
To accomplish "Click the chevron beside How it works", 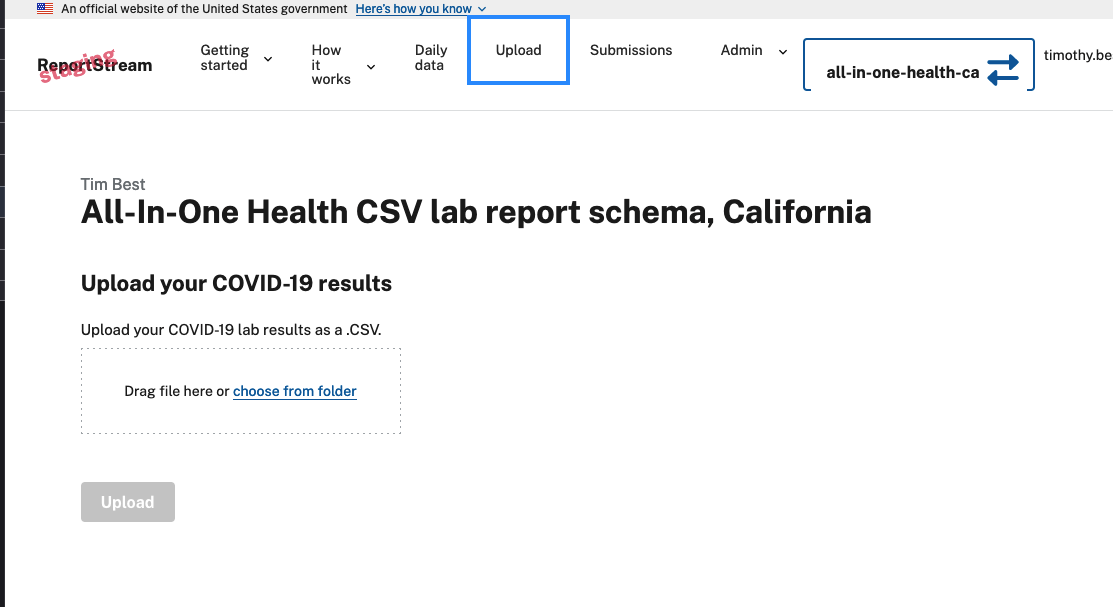I will pos(370,65).
